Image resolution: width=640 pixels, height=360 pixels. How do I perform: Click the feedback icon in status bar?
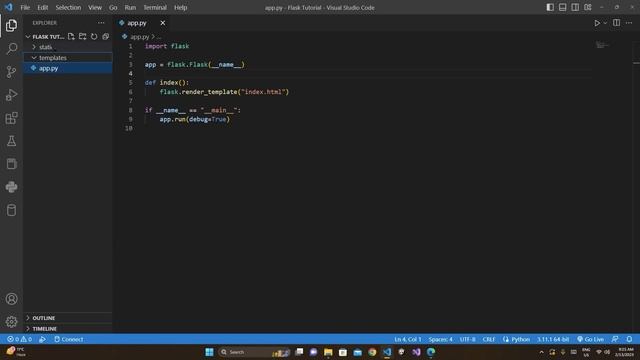615,339
